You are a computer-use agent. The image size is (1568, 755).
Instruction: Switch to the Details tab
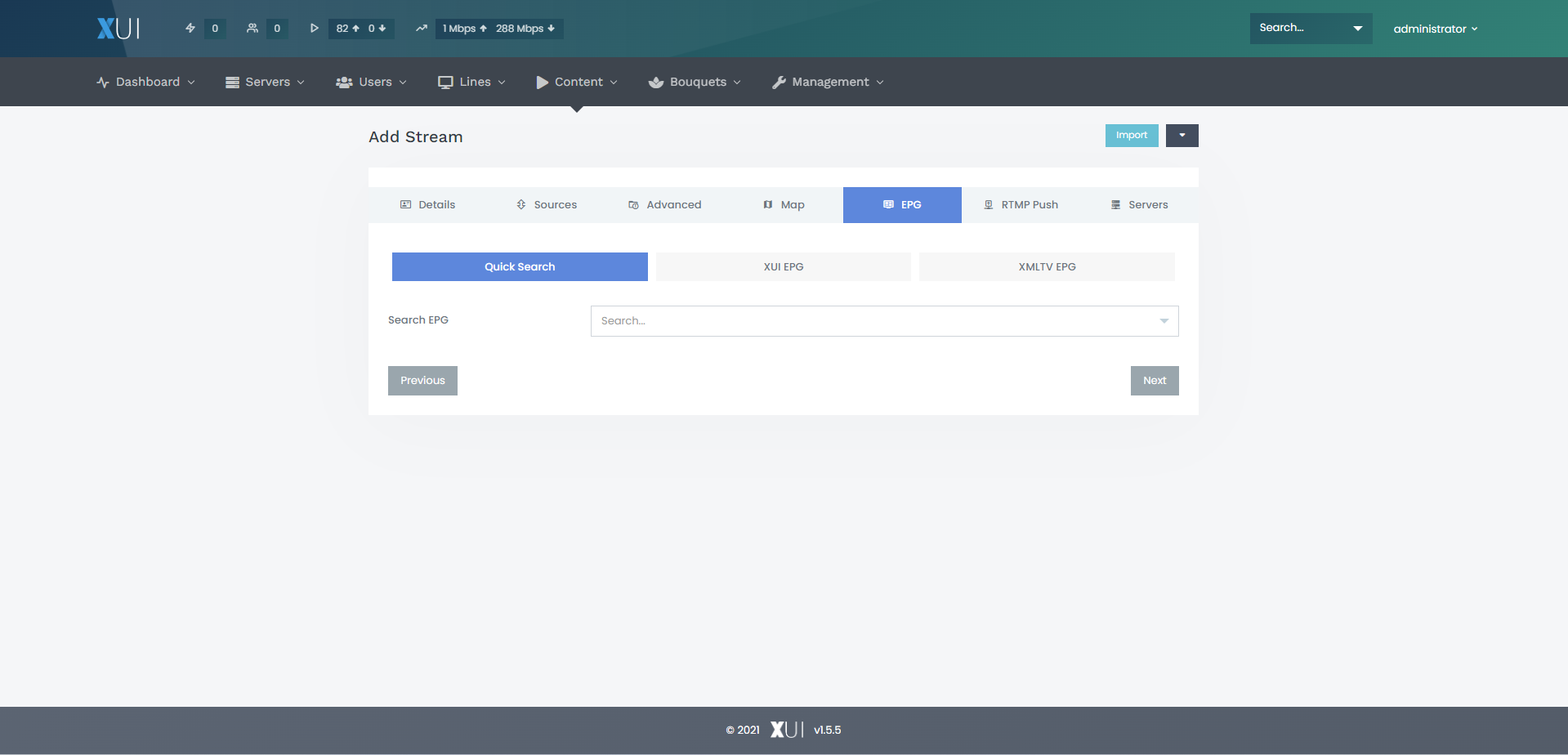pyautogui.click(x=428, y=204)
